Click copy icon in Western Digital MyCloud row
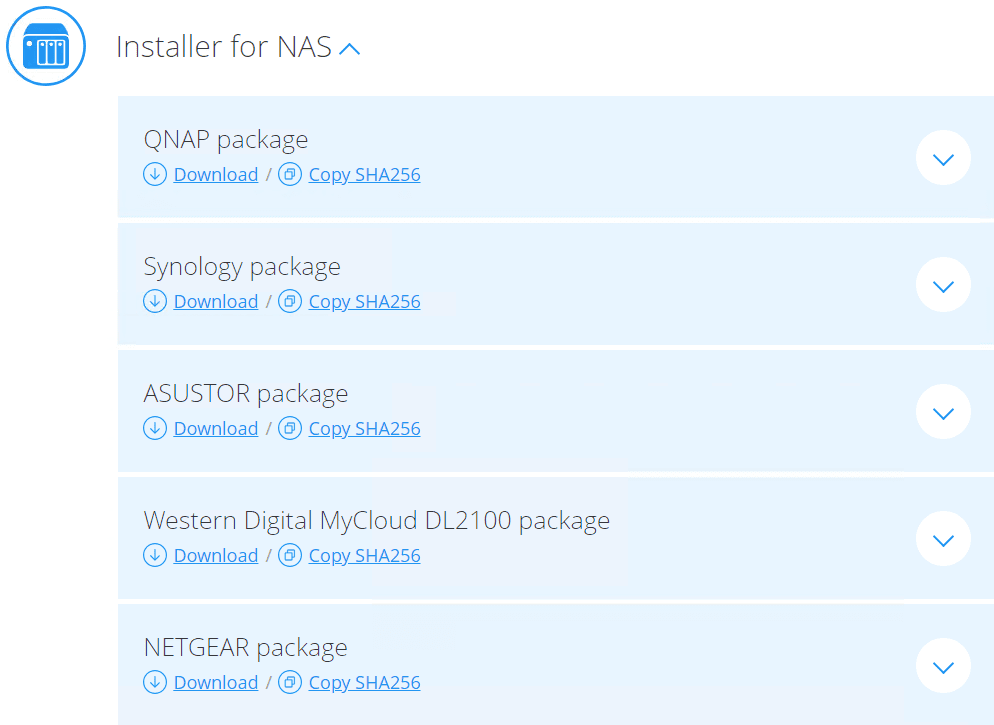This screenshot has width=994, height=725. pyautogui.click(x=290, y=555)
